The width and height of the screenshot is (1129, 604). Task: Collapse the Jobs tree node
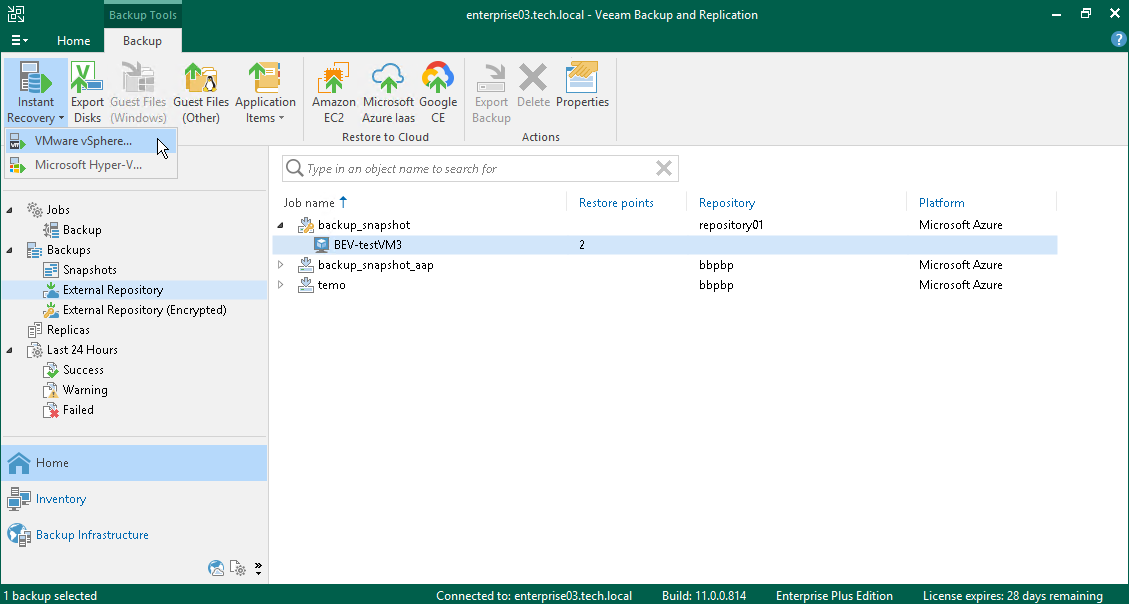9,210
